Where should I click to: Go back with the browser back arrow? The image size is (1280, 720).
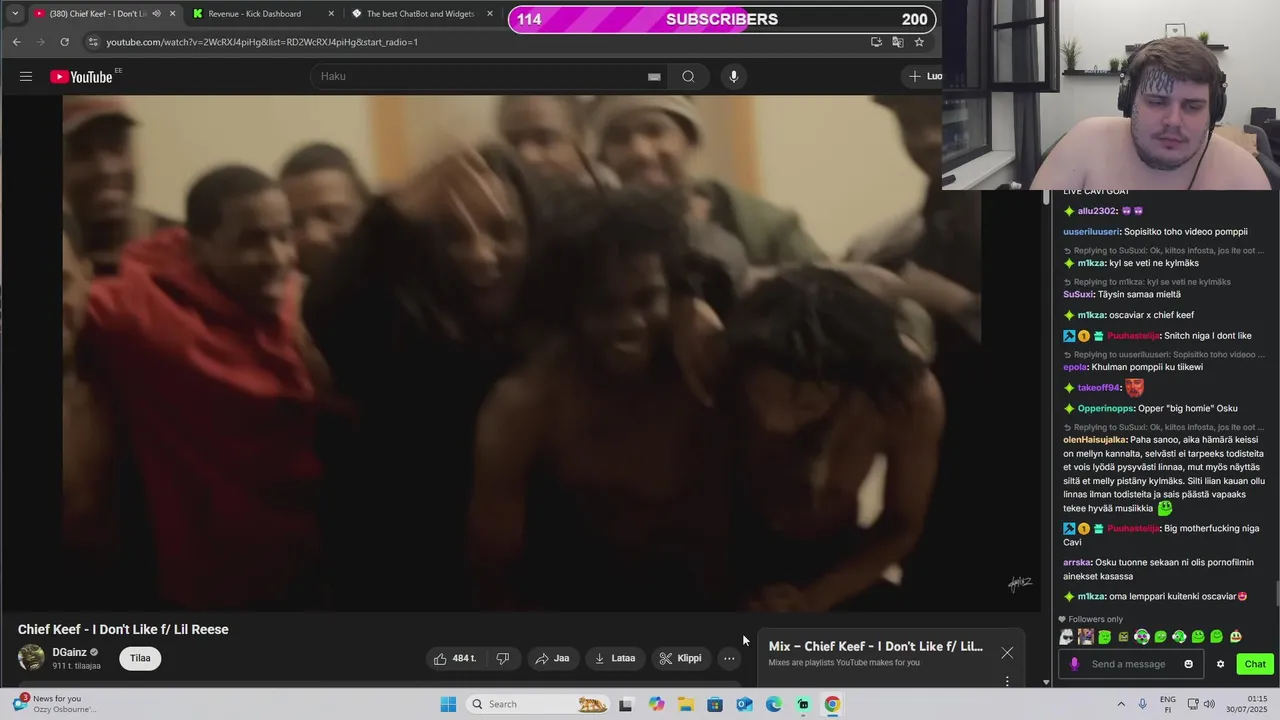point(16,42)
